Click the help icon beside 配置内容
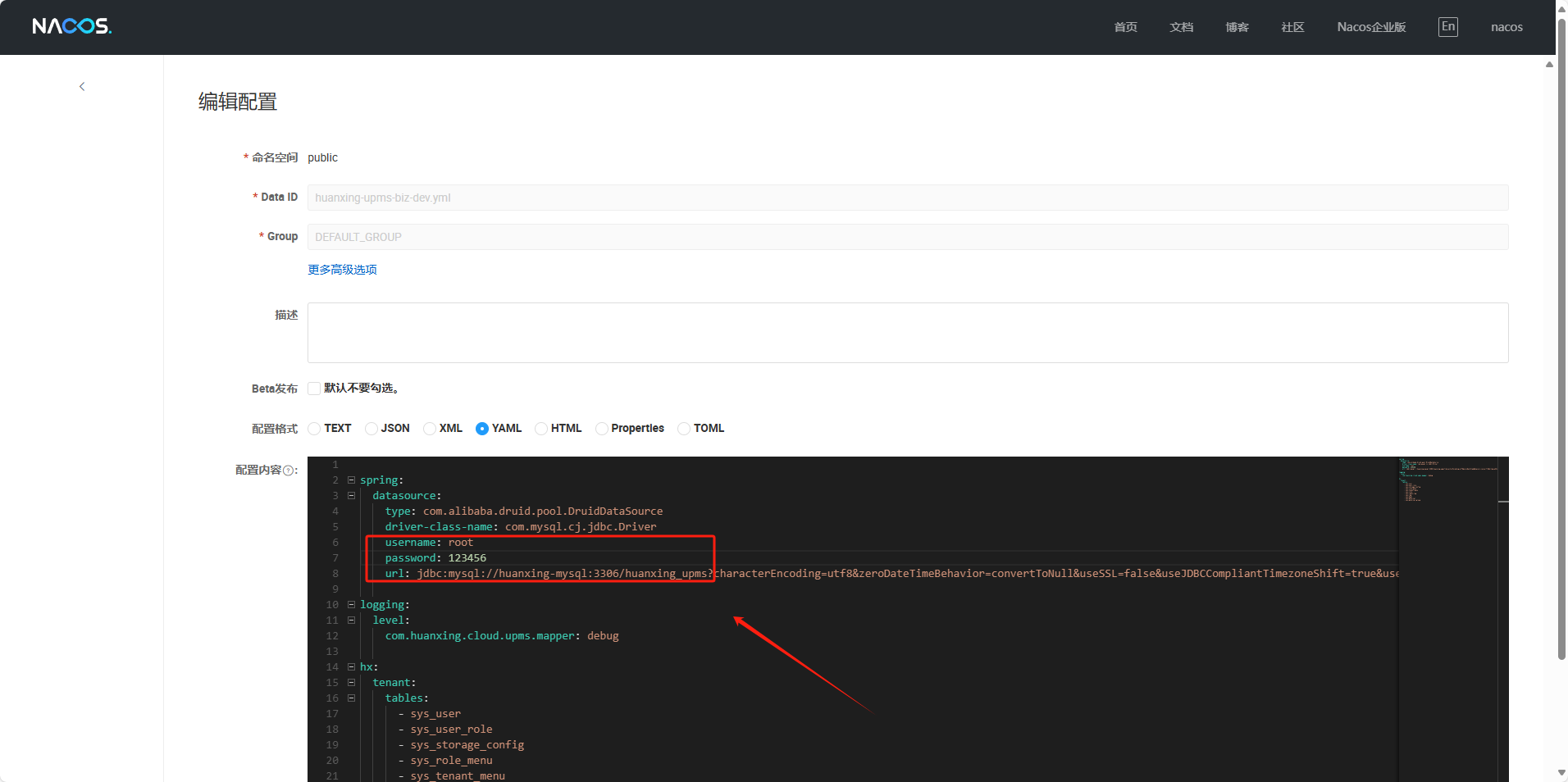Screen dimensions: 1568x782 (288, 471)
